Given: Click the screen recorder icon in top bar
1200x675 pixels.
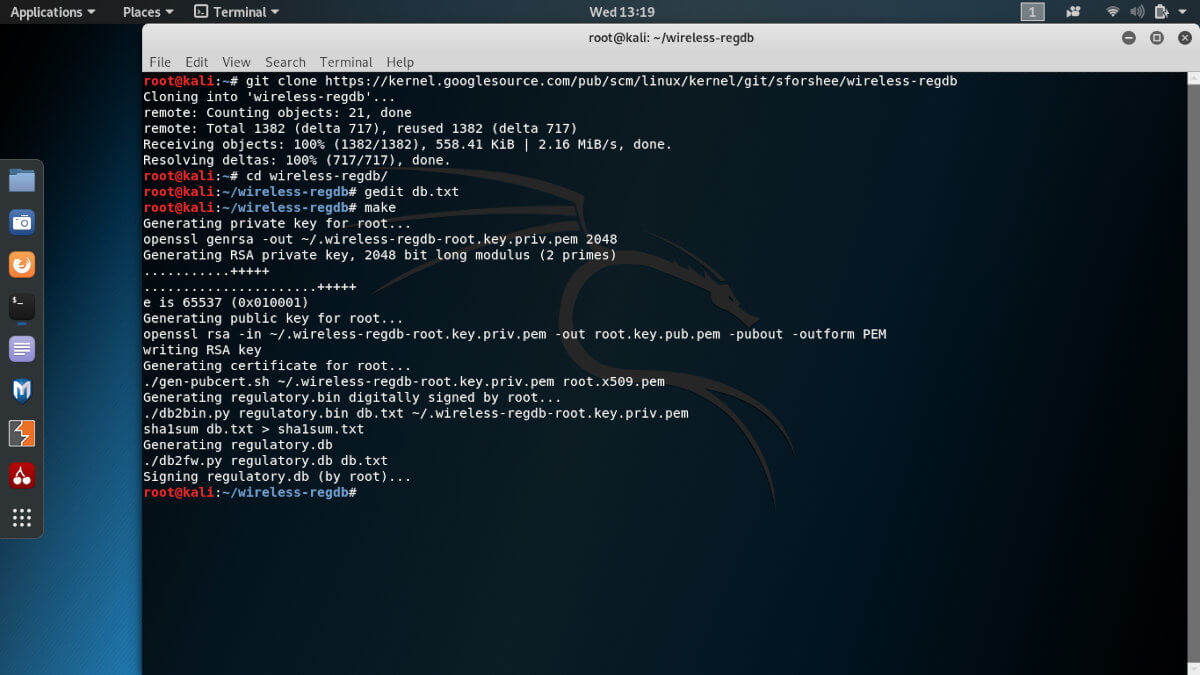Looking at the screenshot, I should point(1074,12).
